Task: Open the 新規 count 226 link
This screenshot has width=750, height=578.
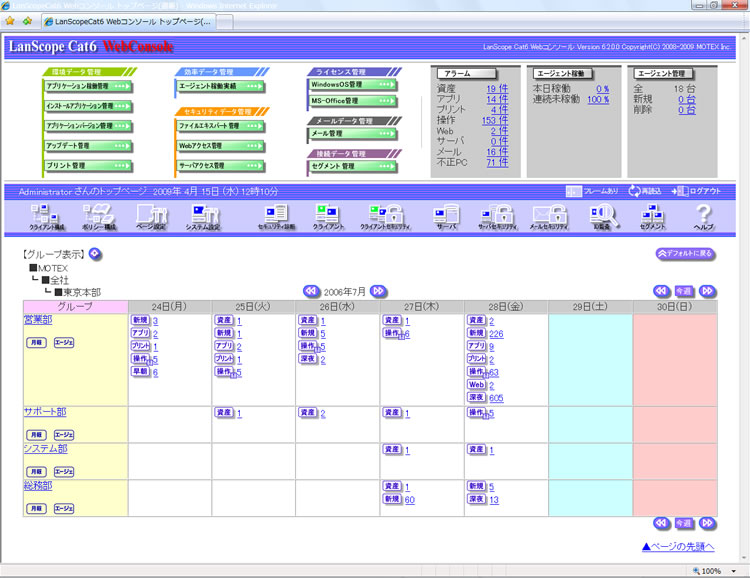Action: (496, 333)
